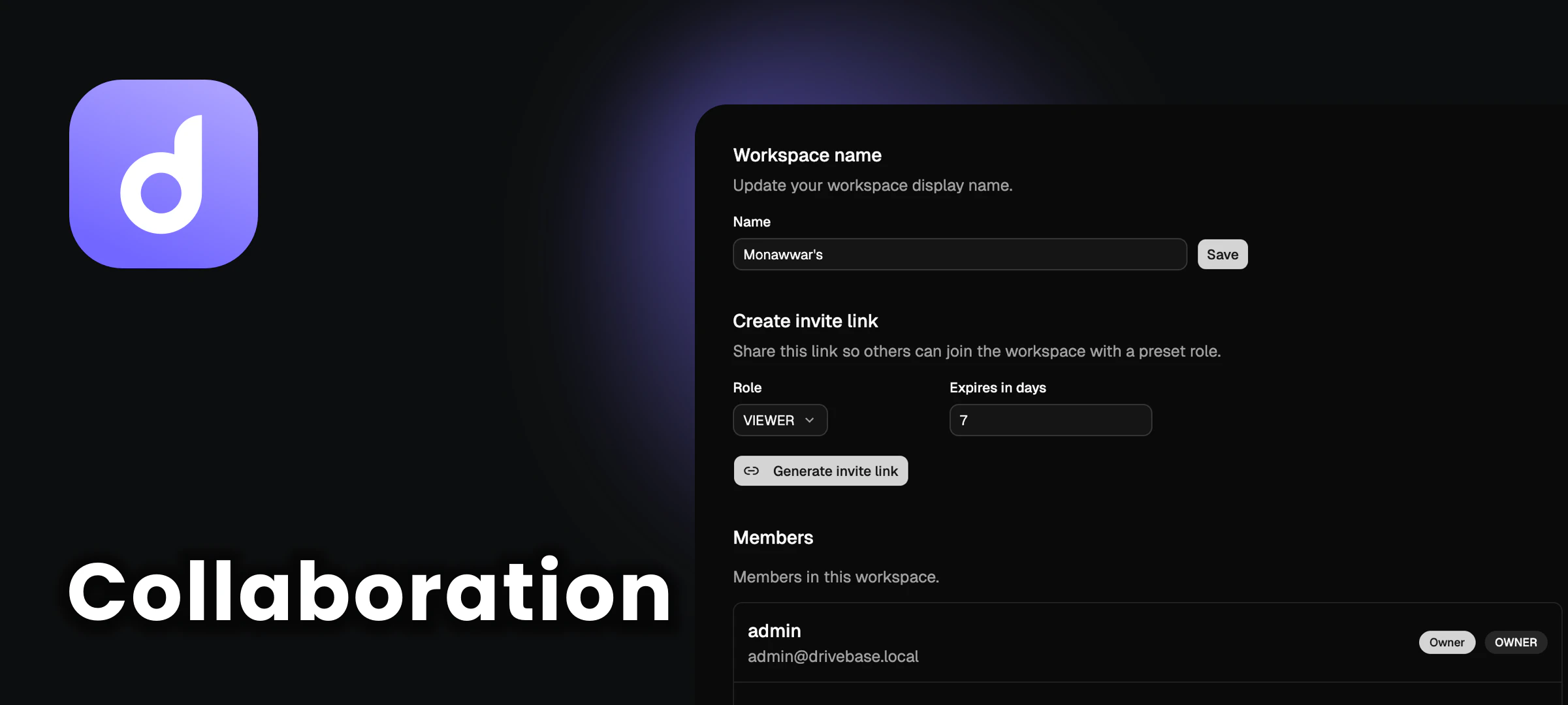The image size is (1568, 705).
Task: Click the Role field label
Action: pos(746,388)
